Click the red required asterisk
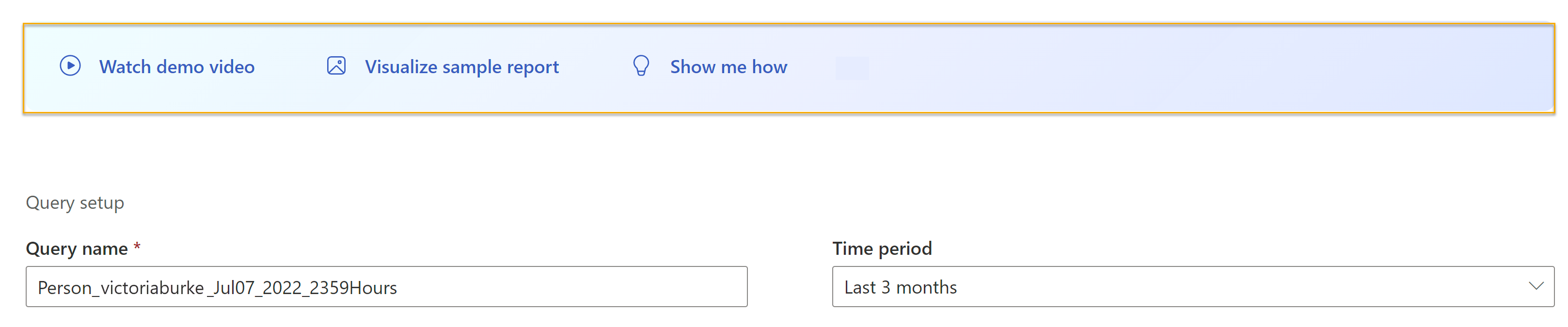The height and width of the screenshot is (327, 1568). [x=138, y=246]
